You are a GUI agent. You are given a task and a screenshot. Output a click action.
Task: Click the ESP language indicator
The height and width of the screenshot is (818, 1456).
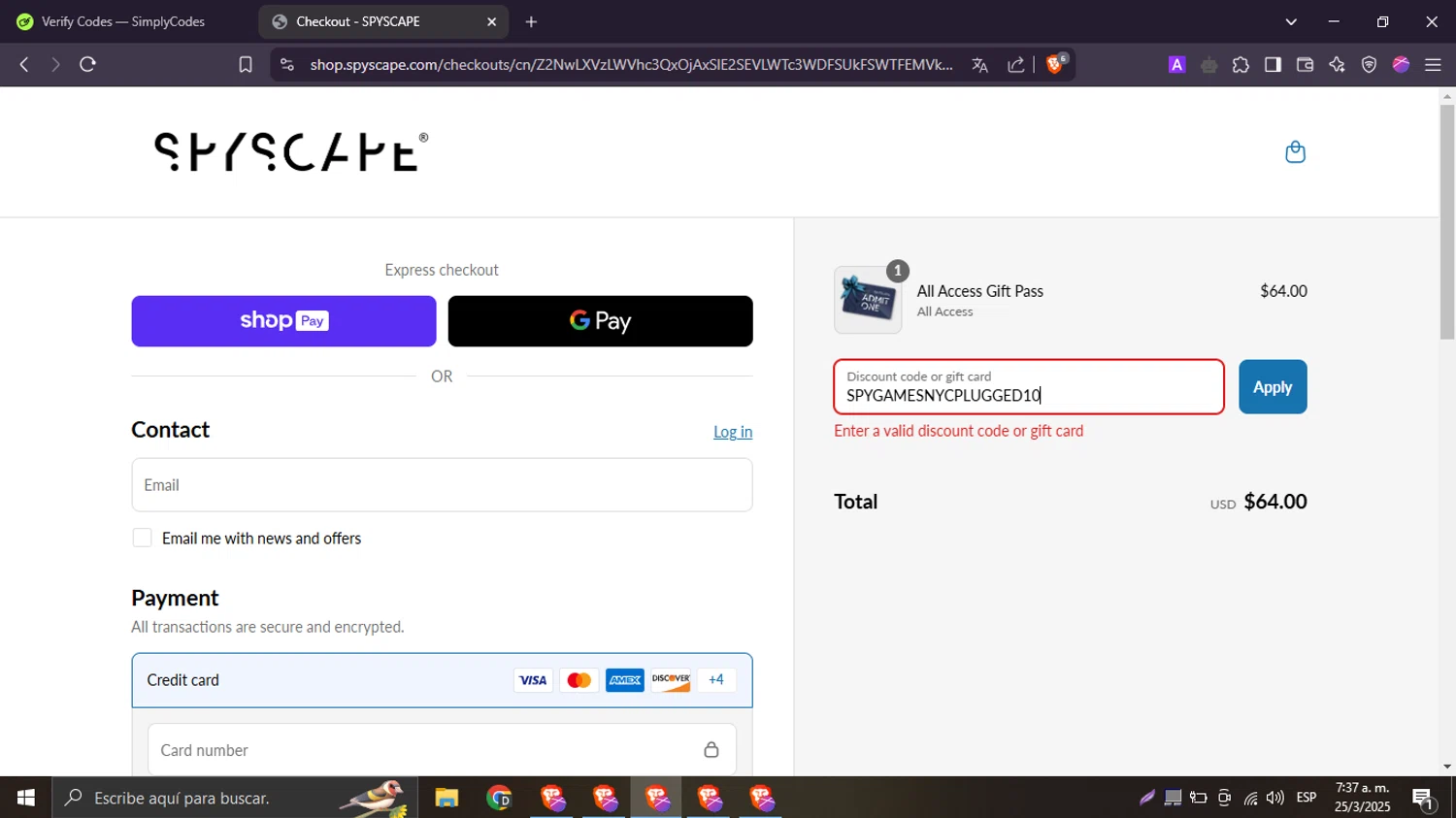1307,798
